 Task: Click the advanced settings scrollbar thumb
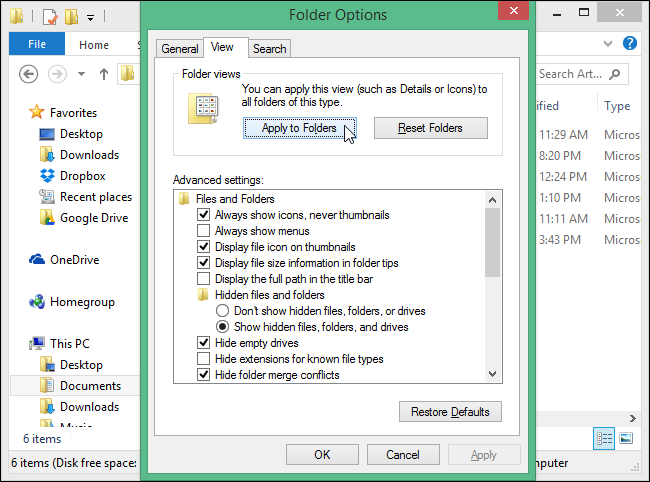492,242
